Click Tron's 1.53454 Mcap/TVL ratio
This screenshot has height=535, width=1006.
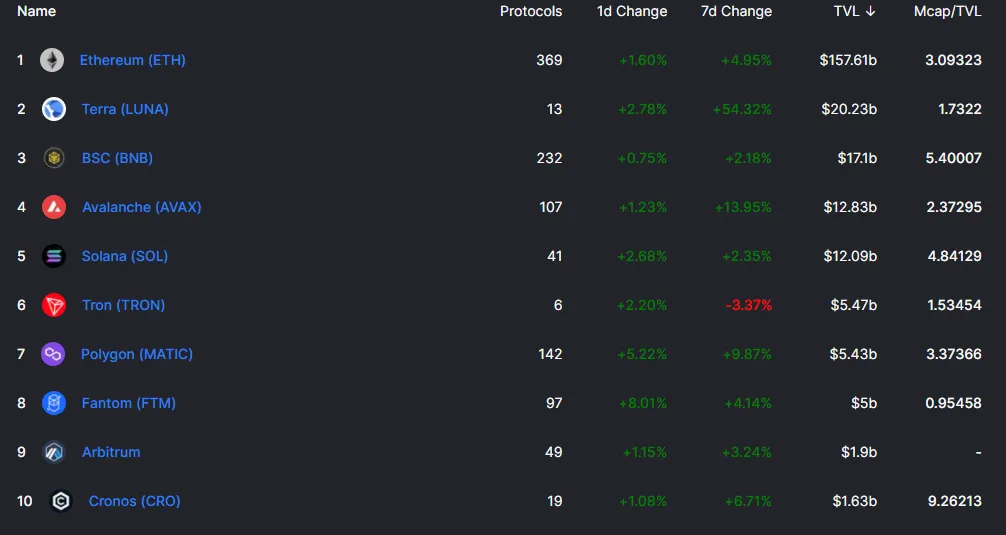click(955, 305)
